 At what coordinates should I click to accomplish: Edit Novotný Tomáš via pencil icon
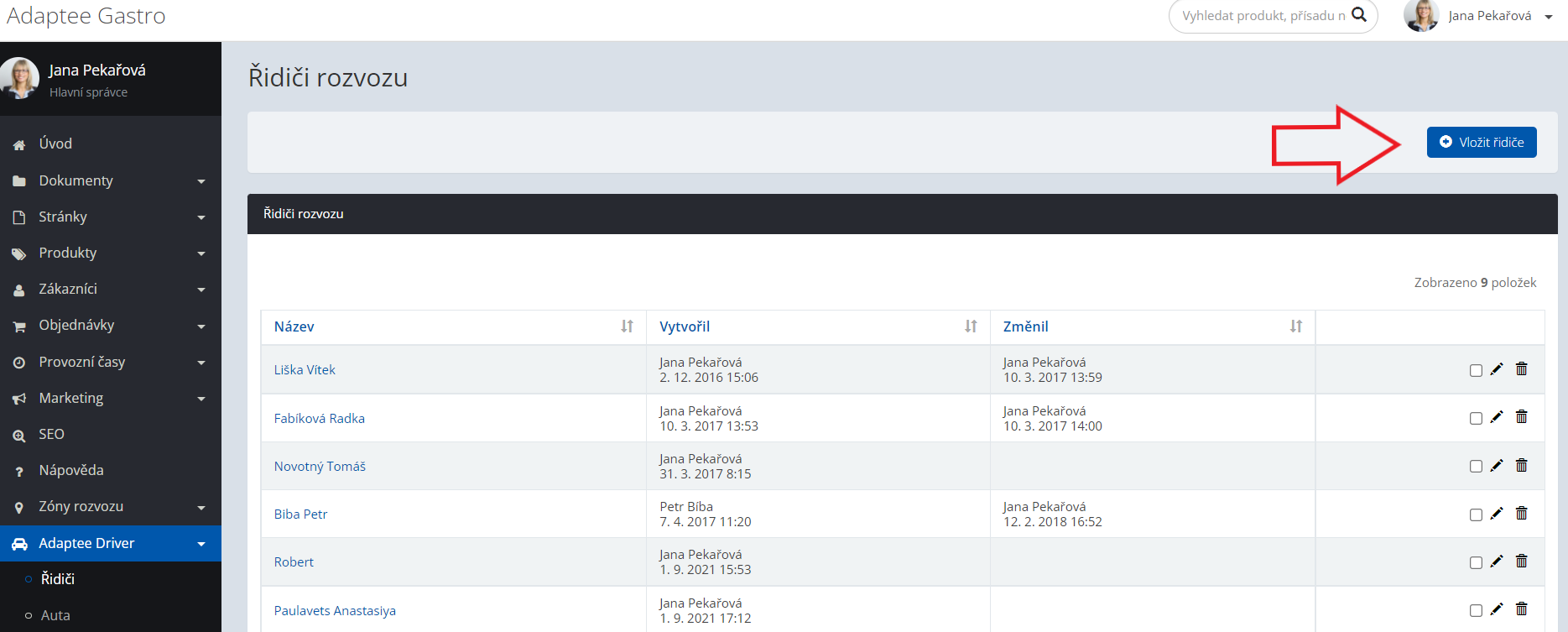coord(1497,466)
